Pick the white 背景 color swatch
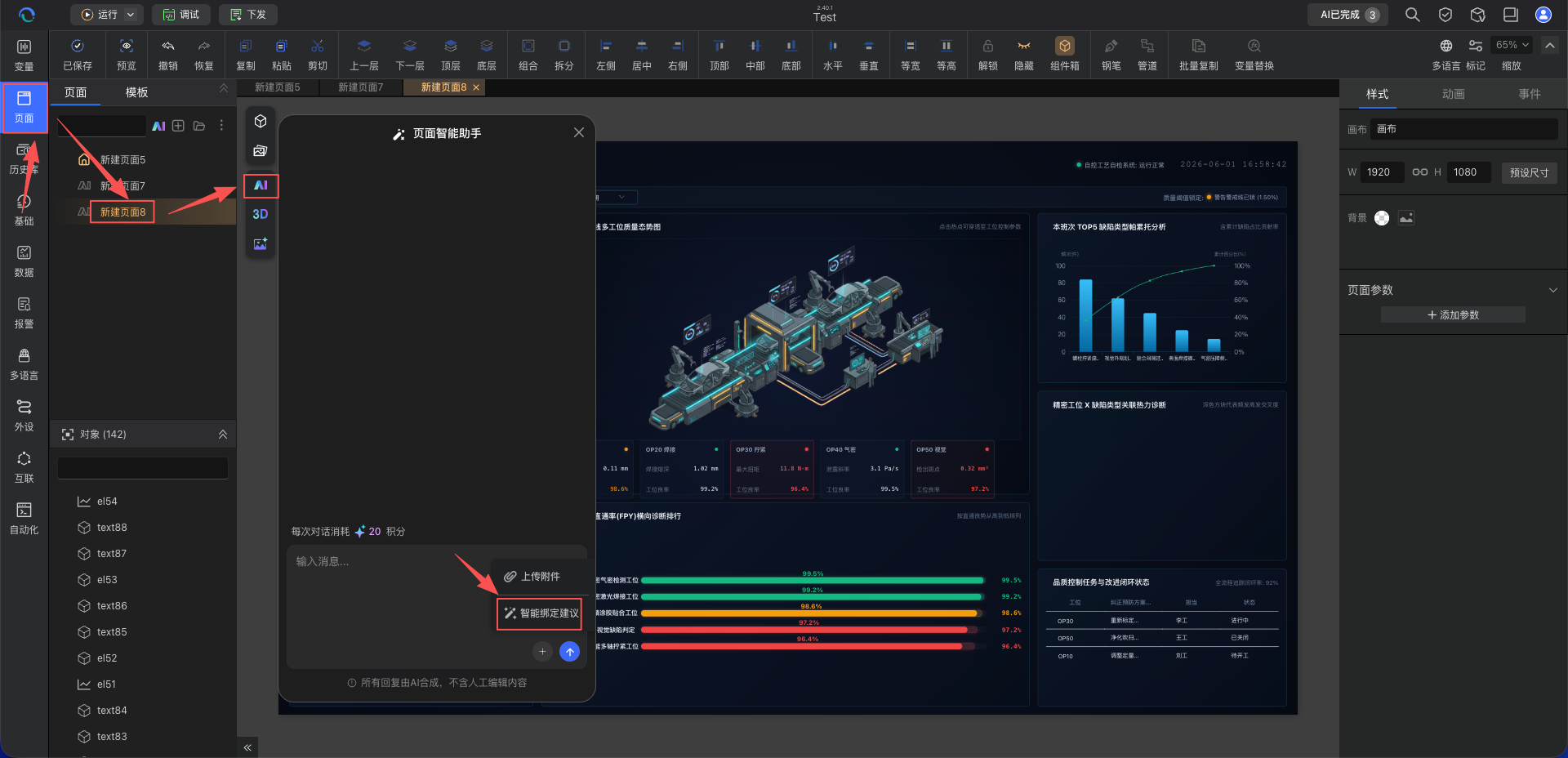Screen dimensions: 1568x758 pos(1382,218)
